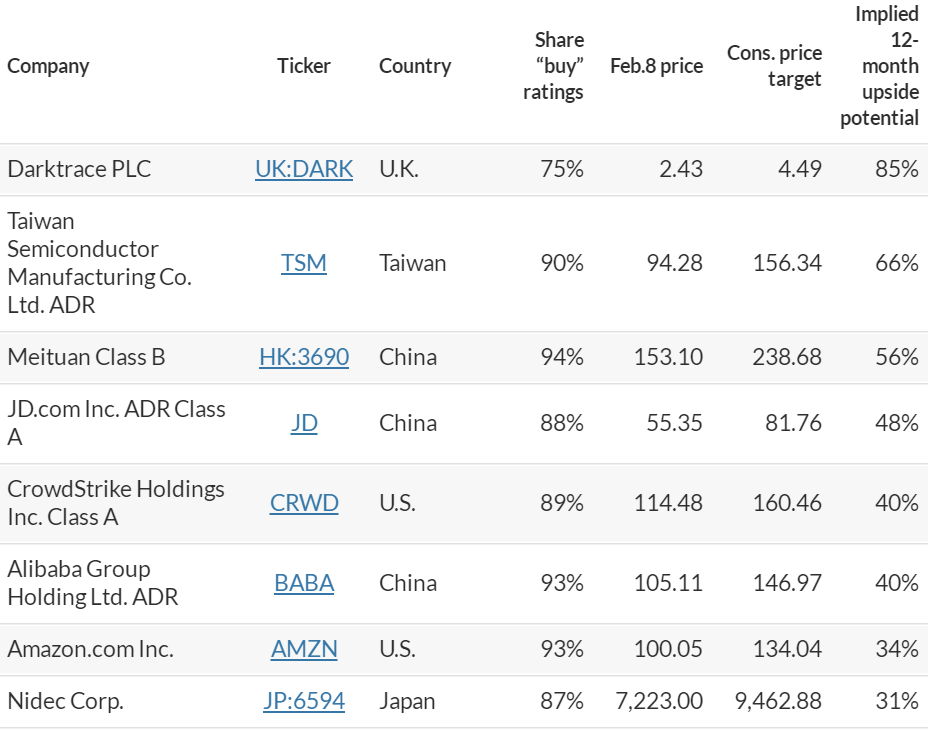Screen dimensions: 932x730
Task: Click the Feb. 8 price header
Action: pyautogui.click(x=656, y=66)
